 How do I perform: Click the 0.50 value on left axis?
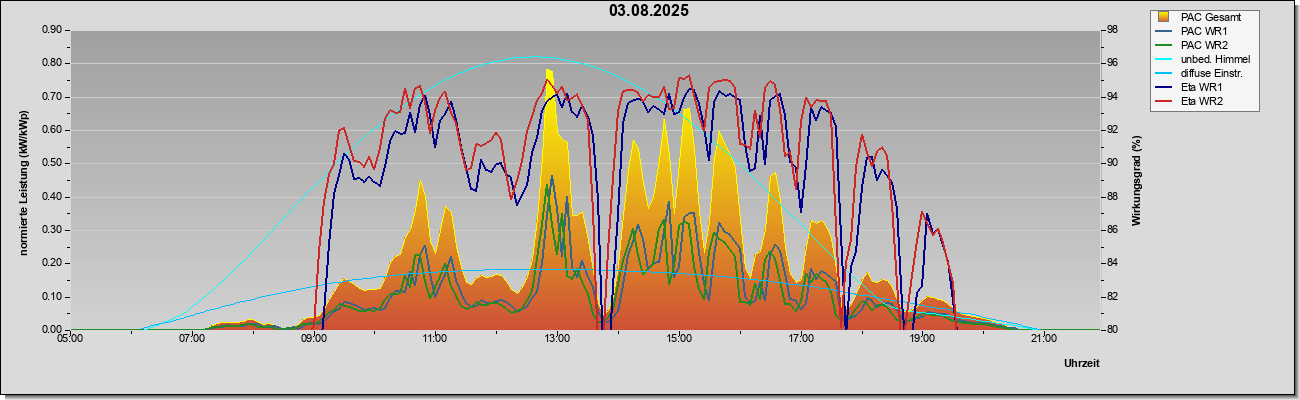[x=52, y=163]
